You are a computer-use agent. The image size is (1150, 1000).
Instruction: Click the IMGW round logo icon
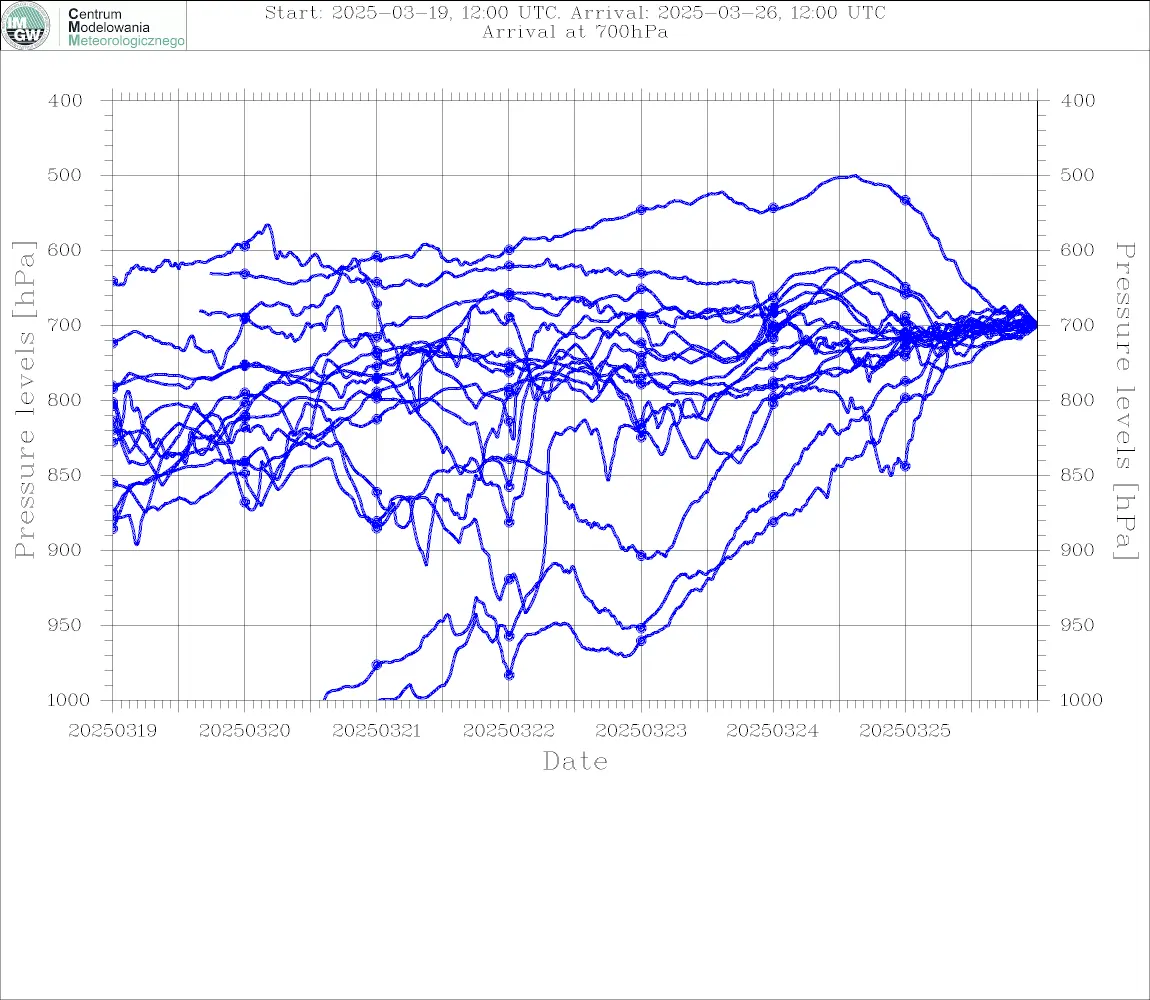pos(26,26)
